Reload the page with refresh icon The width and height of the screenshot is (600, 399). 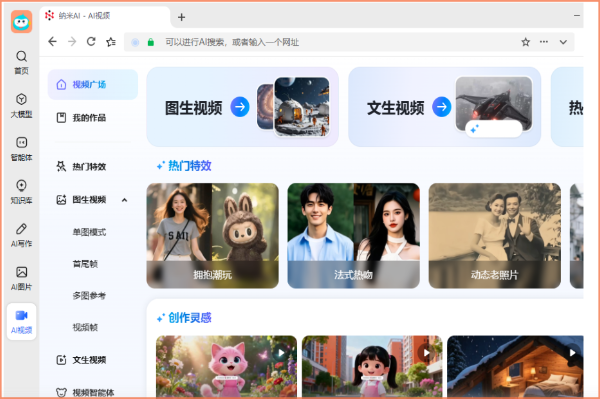91,42
